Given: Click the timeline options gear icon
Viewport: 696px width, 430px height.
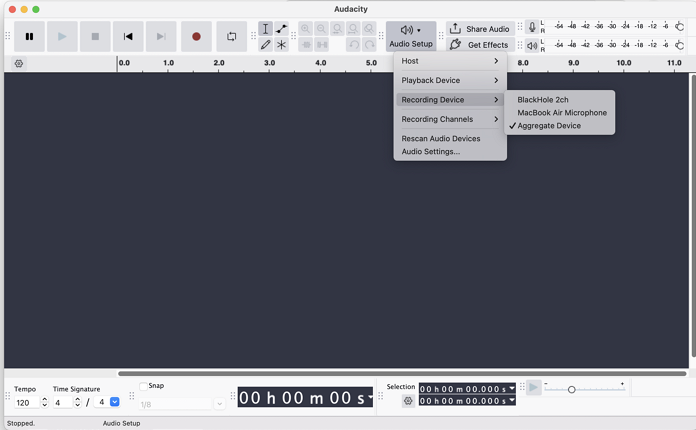Looking at the screenshot, I should [x=19, y=63].
